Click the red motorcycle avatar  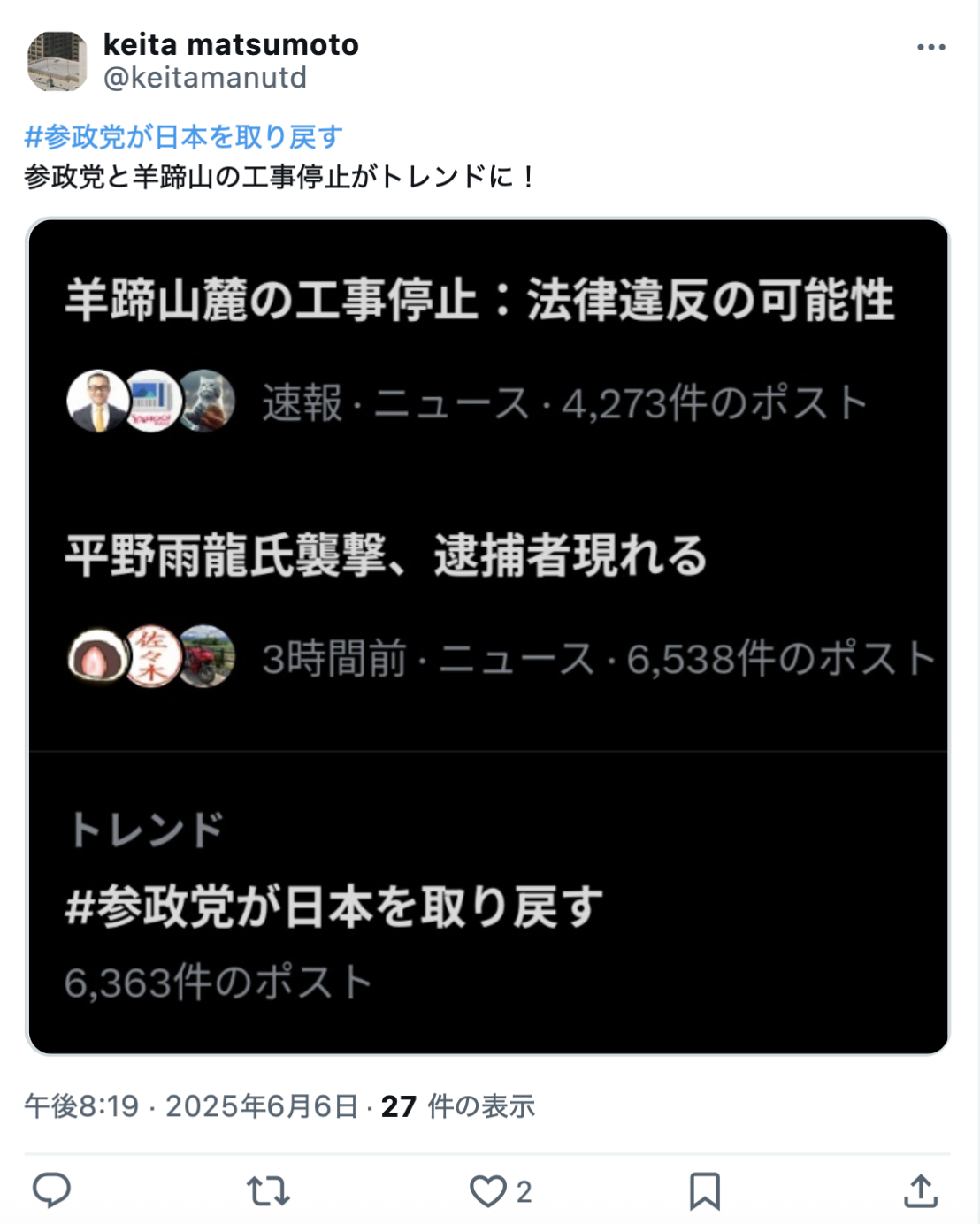point(206,657)
